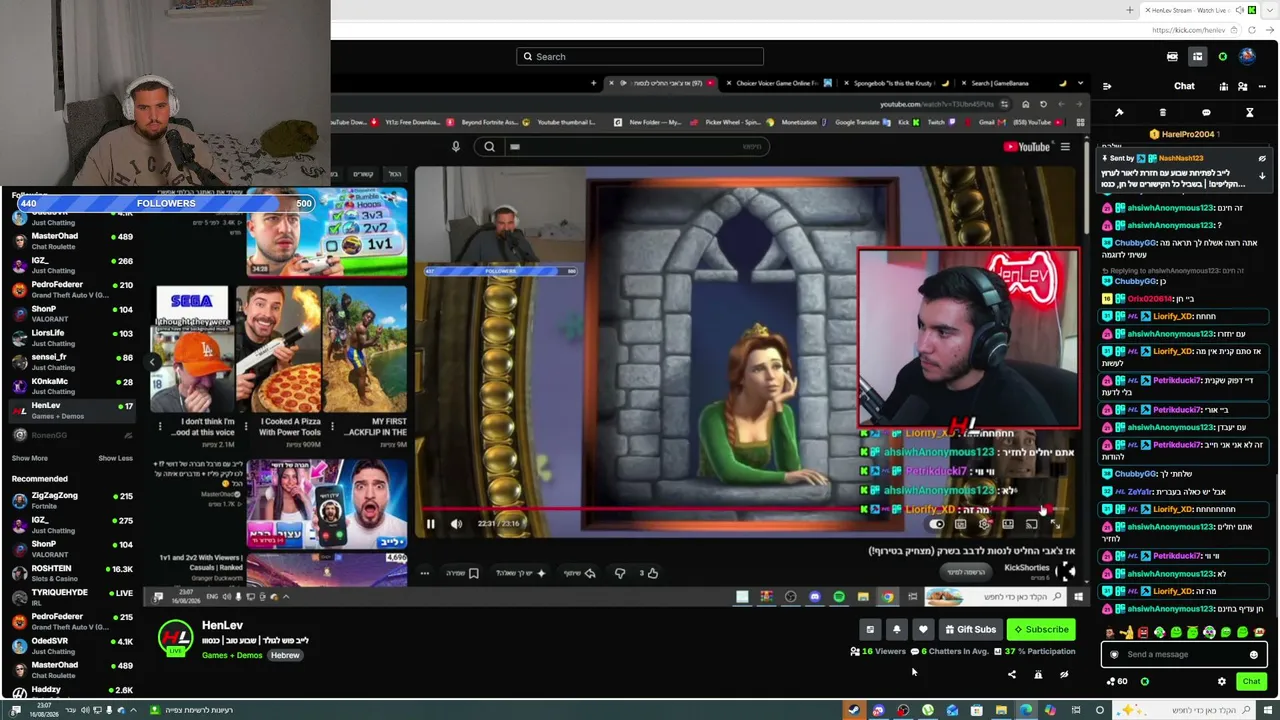Click the Hebrew language tag

coord(285,656)
